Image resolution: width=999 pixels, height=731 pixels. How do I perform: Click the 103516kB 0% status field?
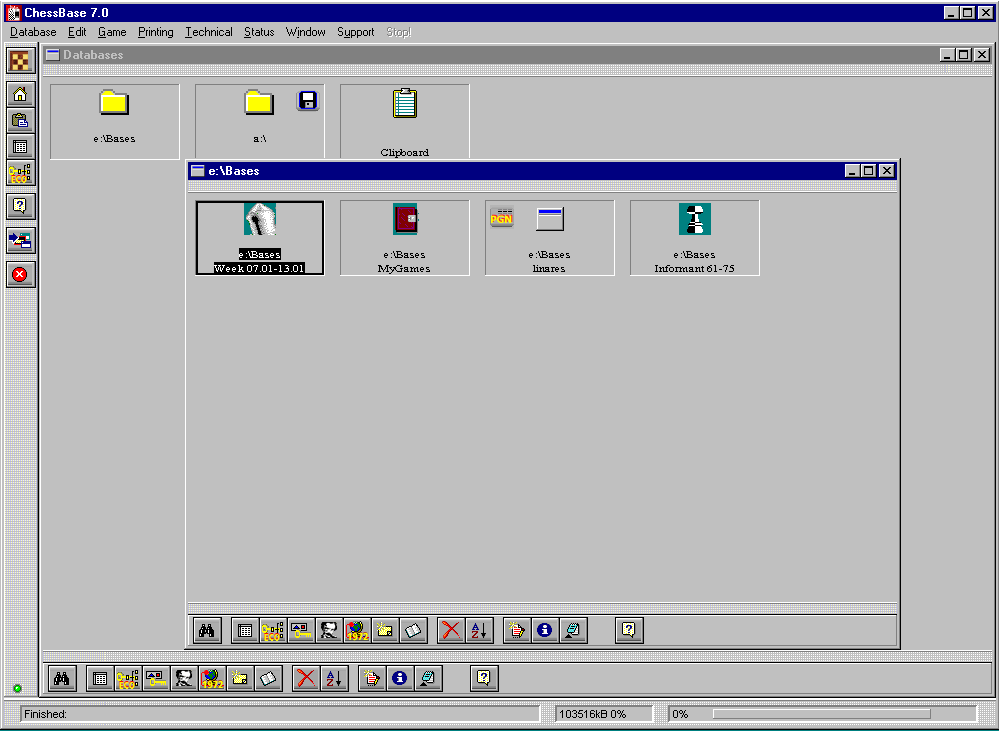pyautogui.click(x=604, y=714)
